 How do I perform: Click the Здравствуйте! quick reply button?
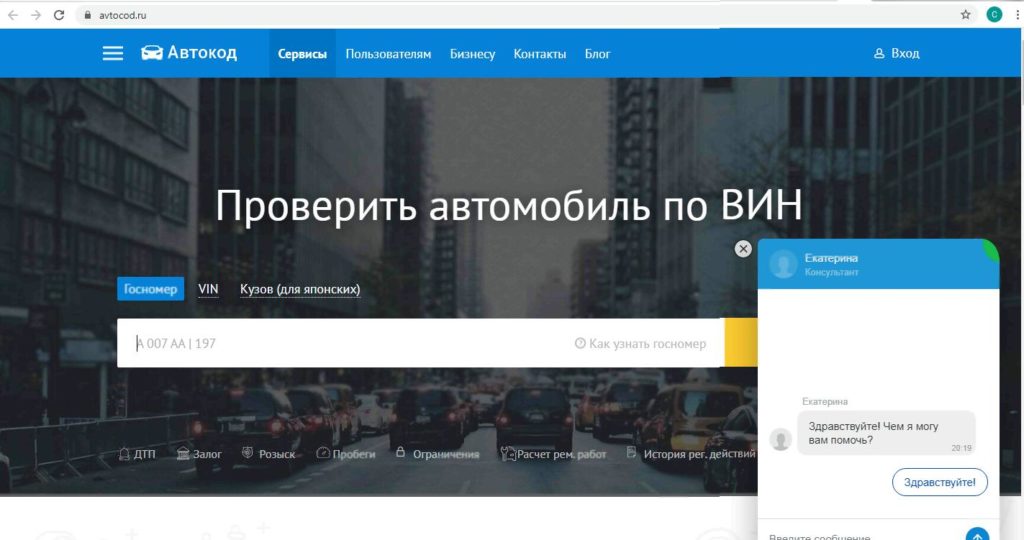(x=939, y=482)
